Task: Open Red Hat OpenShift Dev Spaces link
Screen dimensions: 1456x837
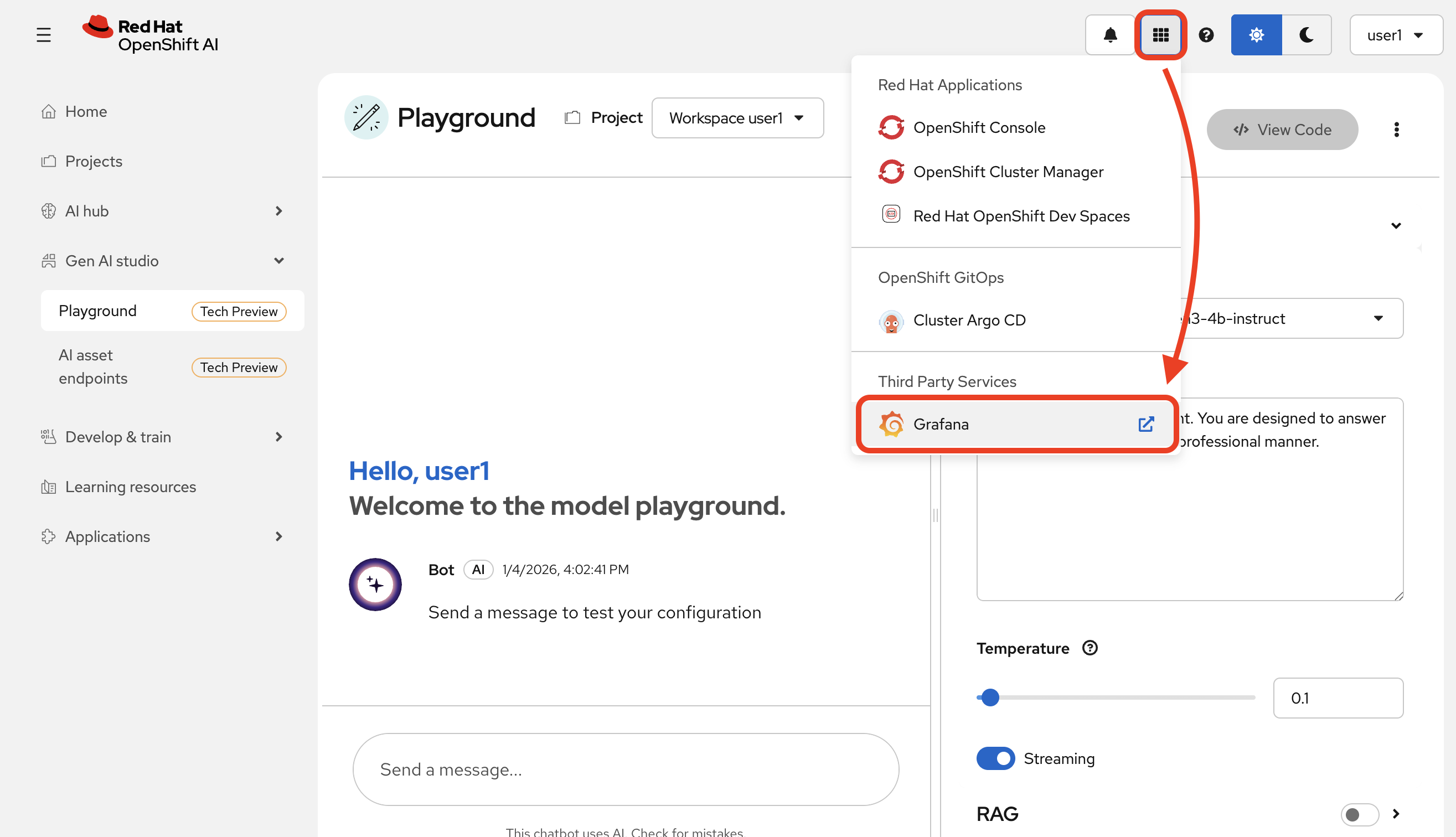Action: 1016,216
